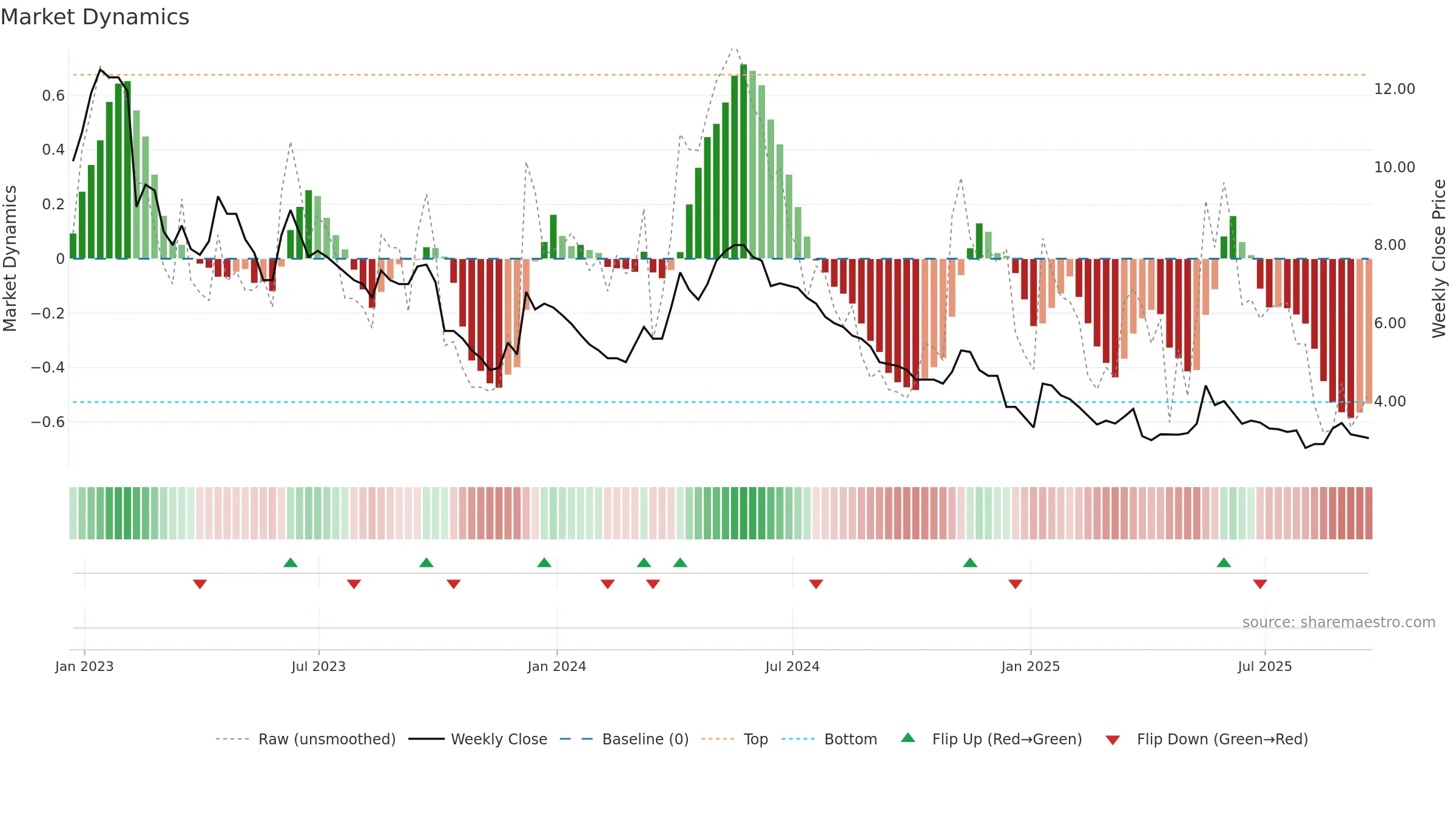The height and width of the screenshot is (819, 1456).
Task: Click the 12.00 price axis label
Action: tap(1395, 89)
